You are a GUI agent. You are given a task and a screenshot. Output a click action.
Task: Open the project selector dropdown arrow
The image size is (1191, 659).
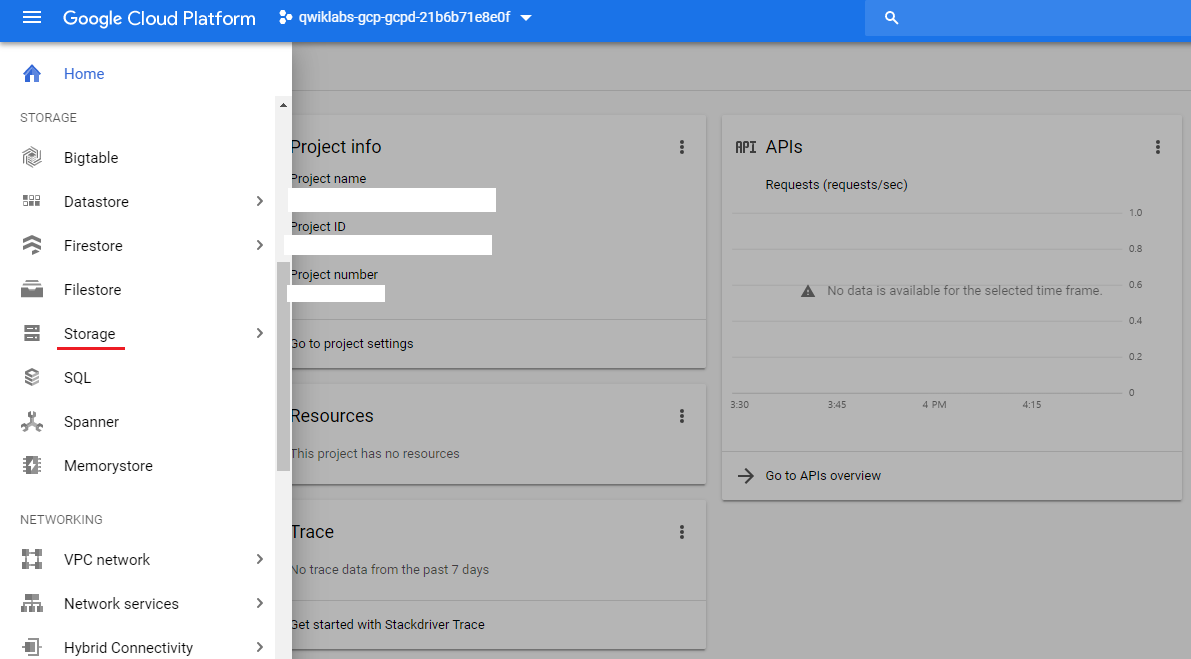click(x=526, y=18)
